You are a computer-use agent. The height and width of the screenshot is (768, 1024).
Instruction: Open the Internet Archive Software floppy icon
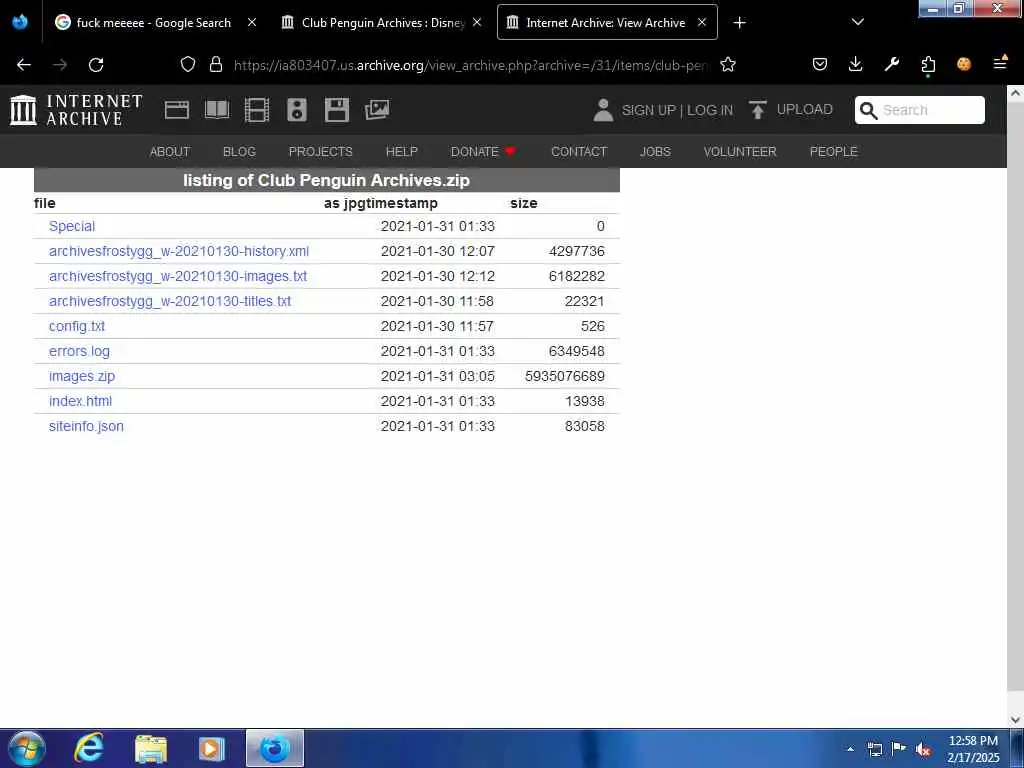337,110
